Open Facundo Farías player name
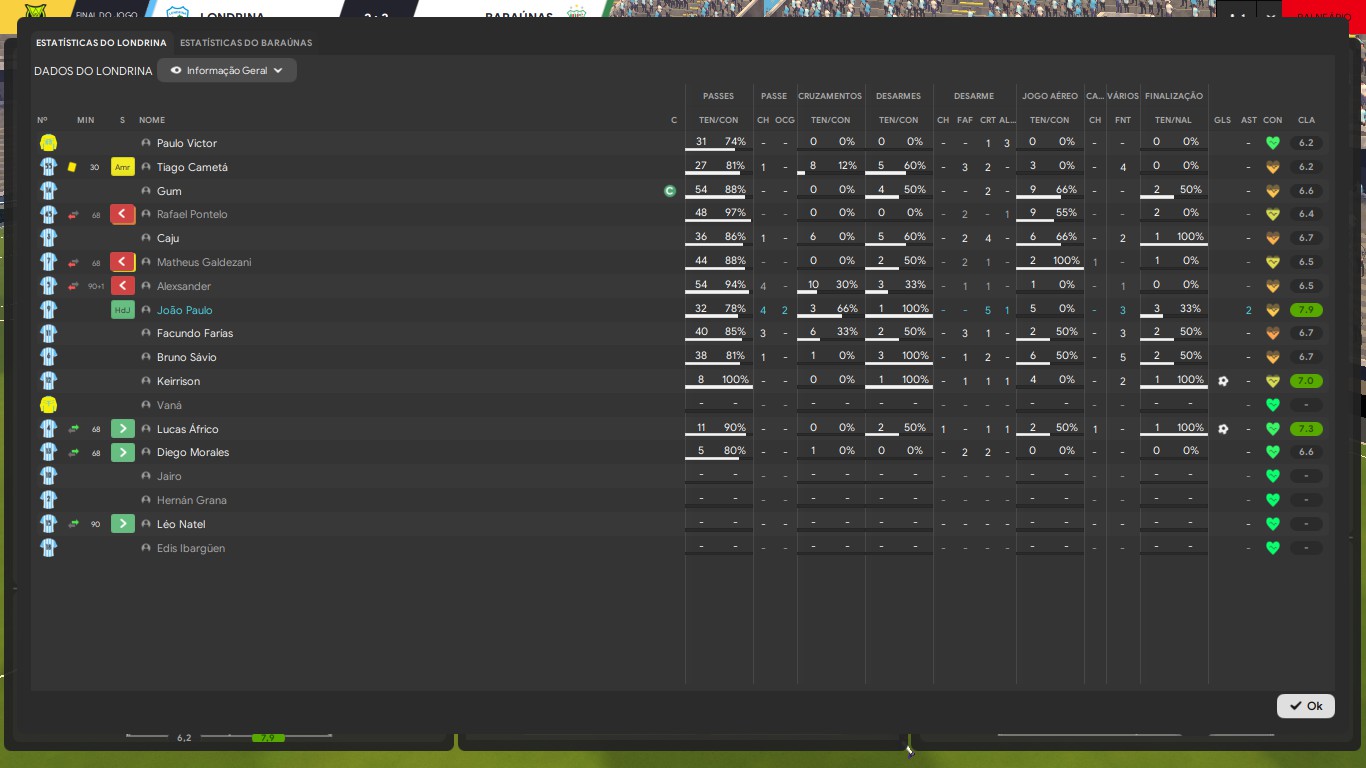 [195, 333]
